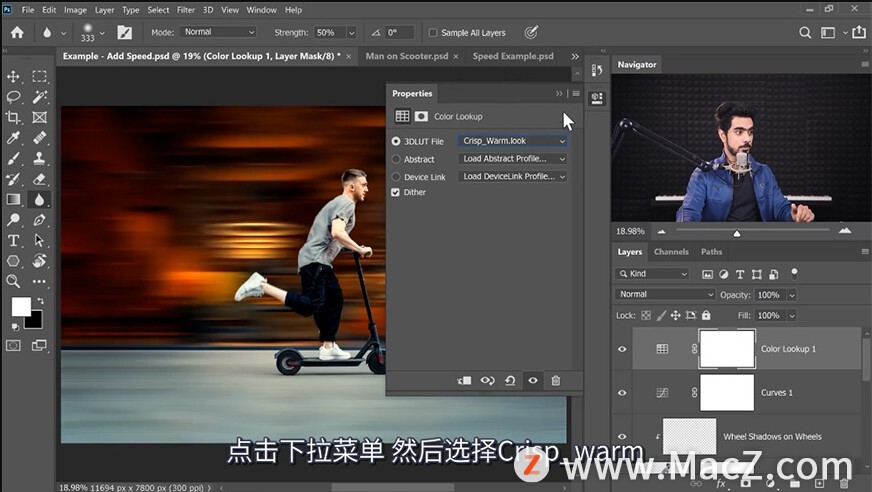Select the Path Selection arrow tool
Screen dimensions: 872x492
point(39,240)
